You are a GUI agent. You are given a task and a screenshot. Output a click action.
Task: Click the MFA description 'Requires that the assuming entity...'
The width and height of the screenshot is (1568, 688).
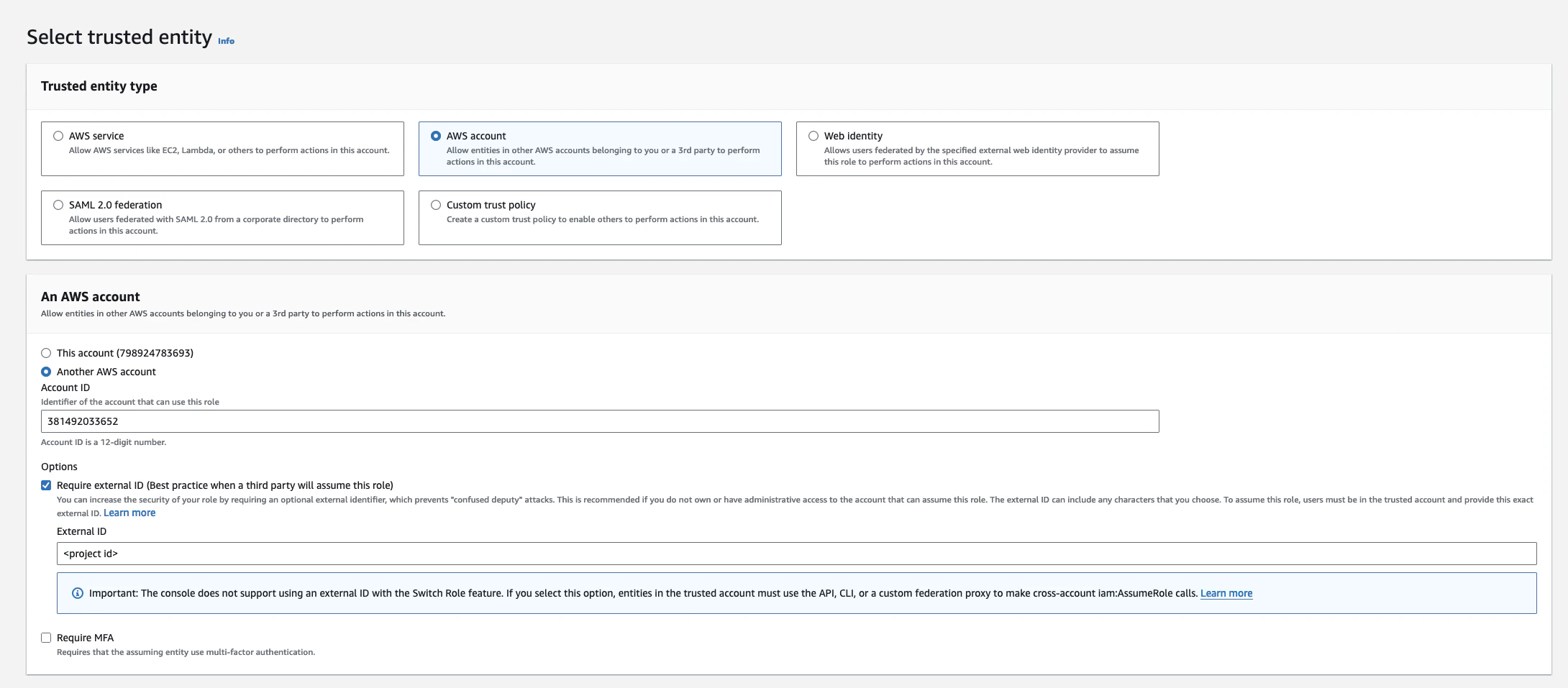pyautogui.click(x=186, y=652)
